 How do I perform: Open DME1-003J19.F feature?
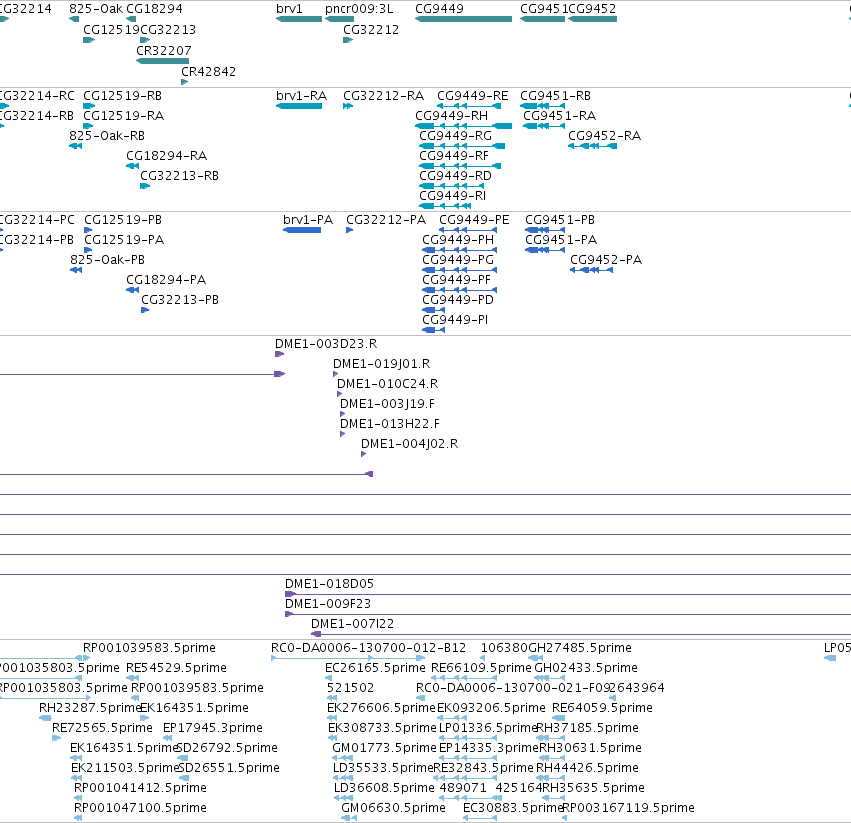(x=342, y=414)
